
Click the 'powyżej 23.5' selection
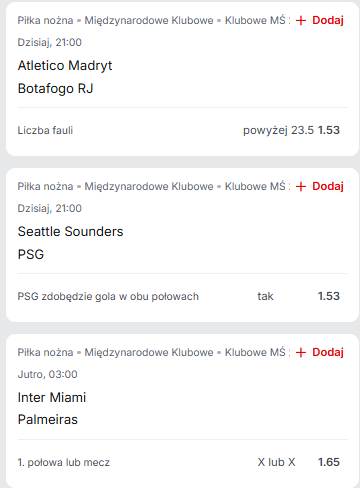click(x=278, y=130)
